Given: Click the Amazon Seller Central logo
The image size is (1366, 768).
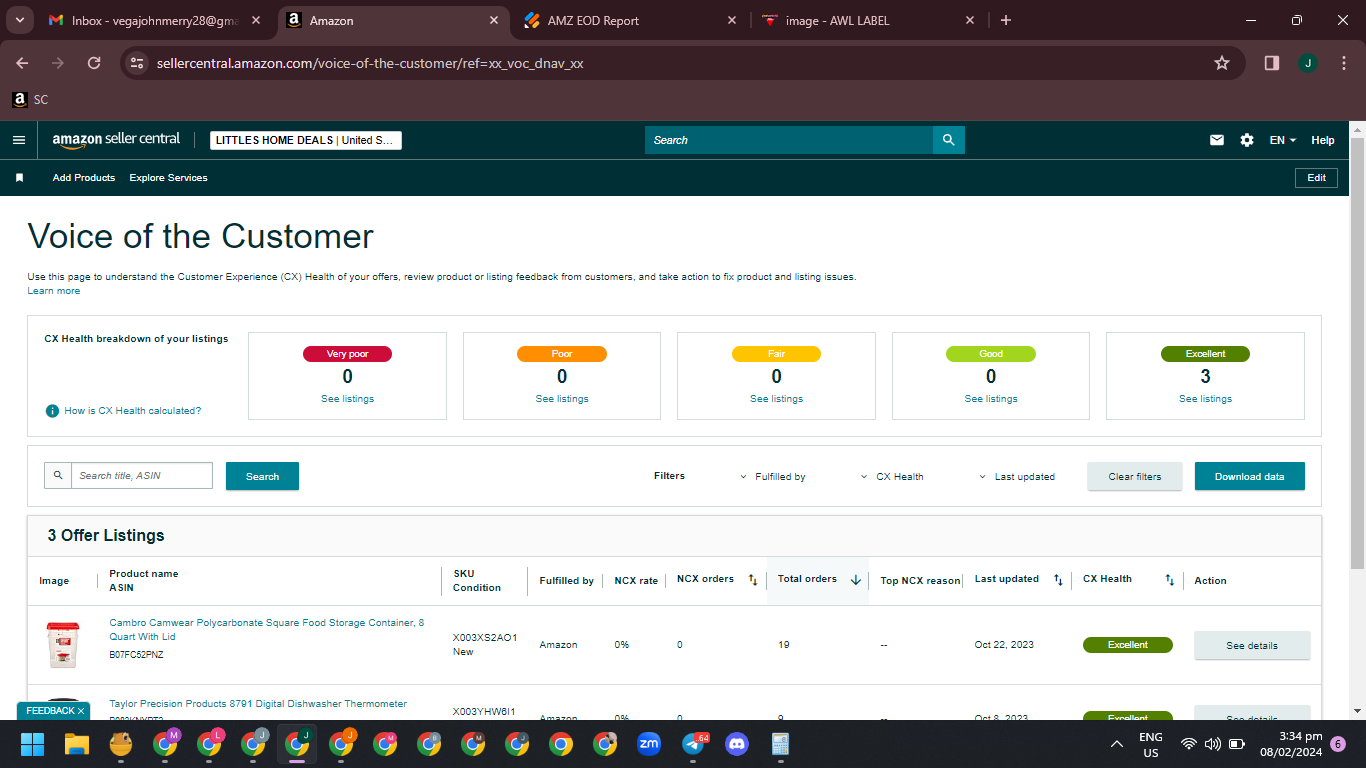Looking at the screenshot, I should tap(116, 140).
